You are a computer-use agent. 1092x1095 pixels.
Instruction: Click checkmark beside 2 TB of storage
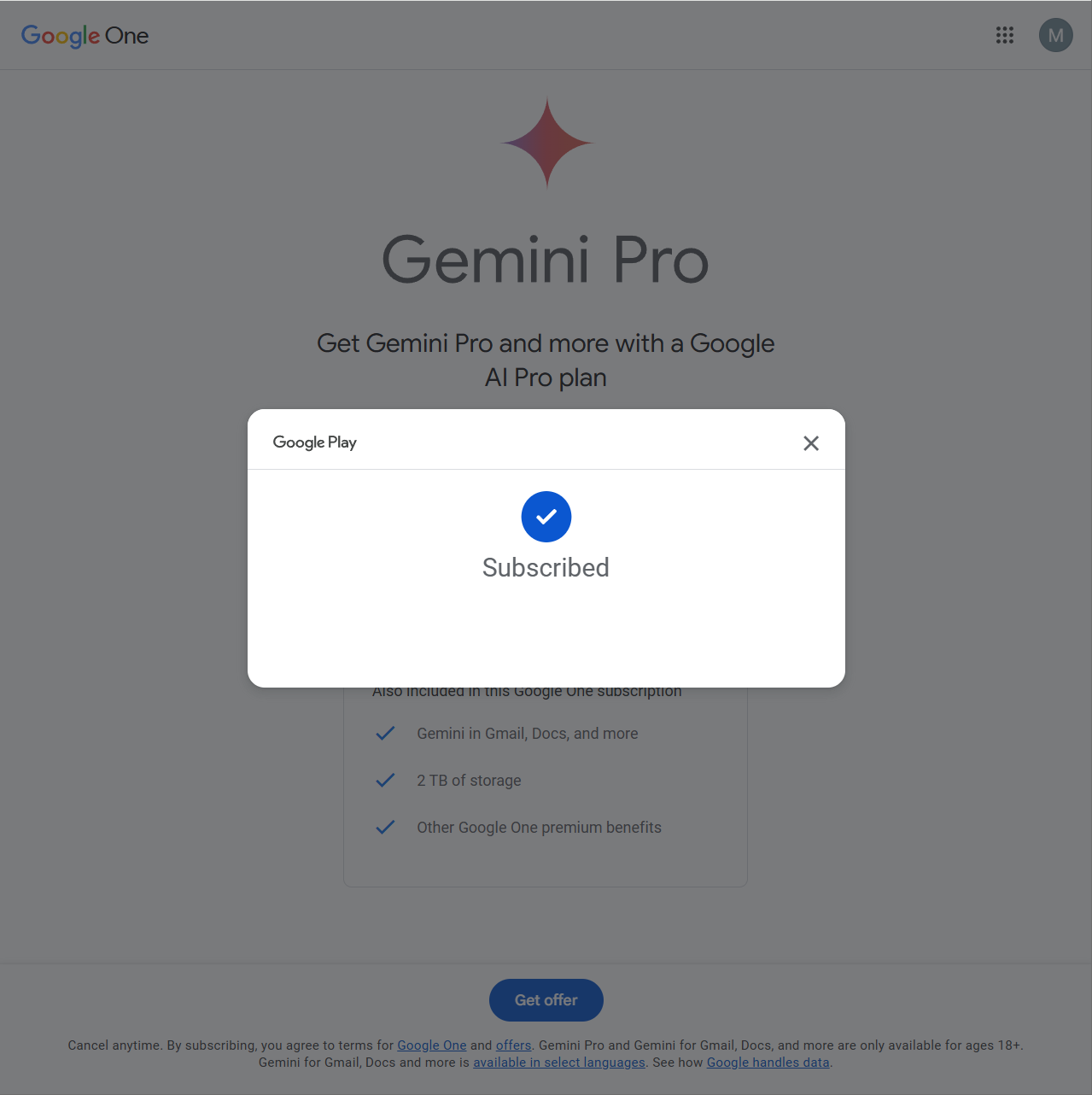(386, 780)
